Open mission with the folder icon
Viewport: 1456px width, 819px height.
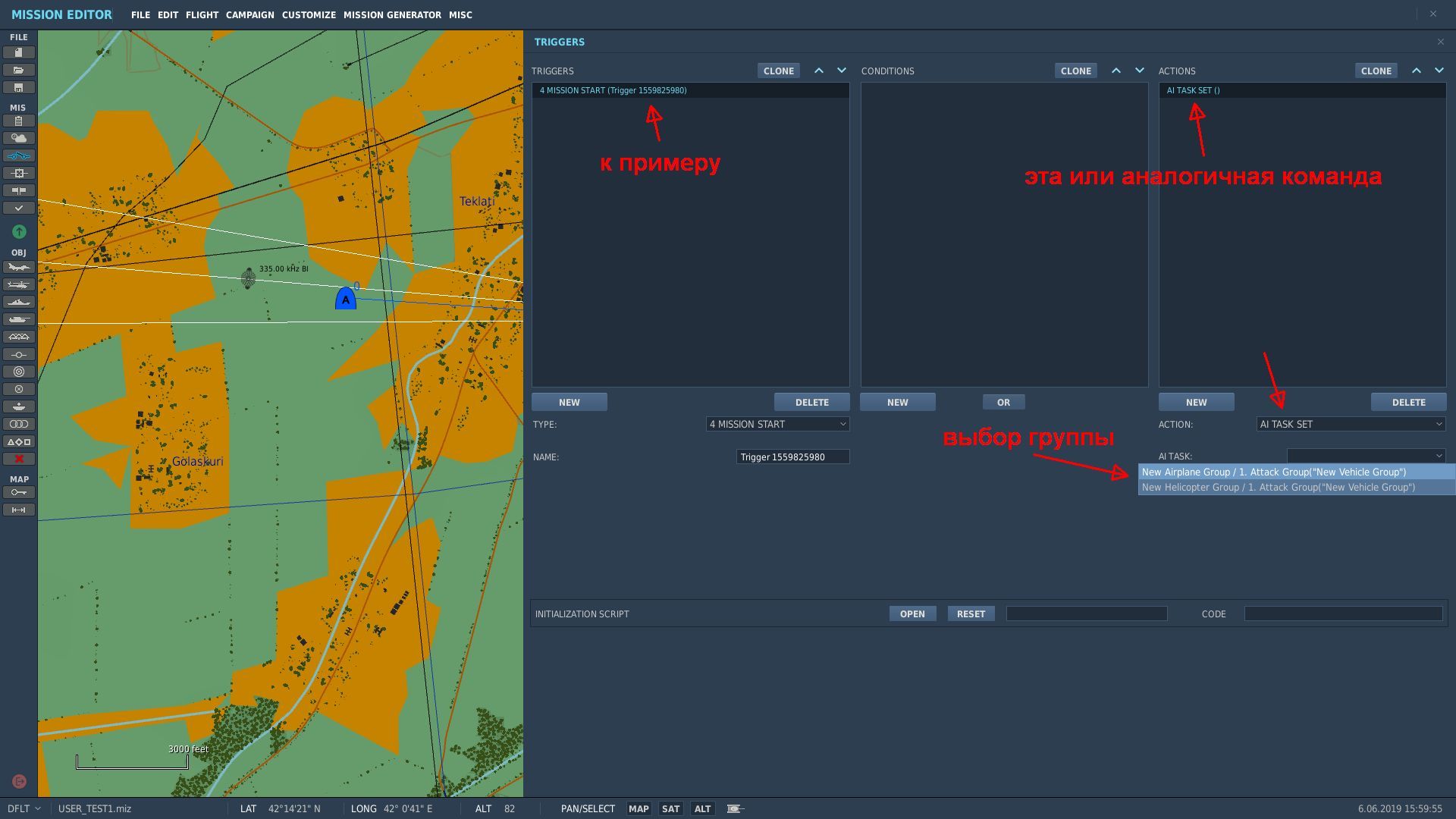pyautogui.click(x=19, y=70)
